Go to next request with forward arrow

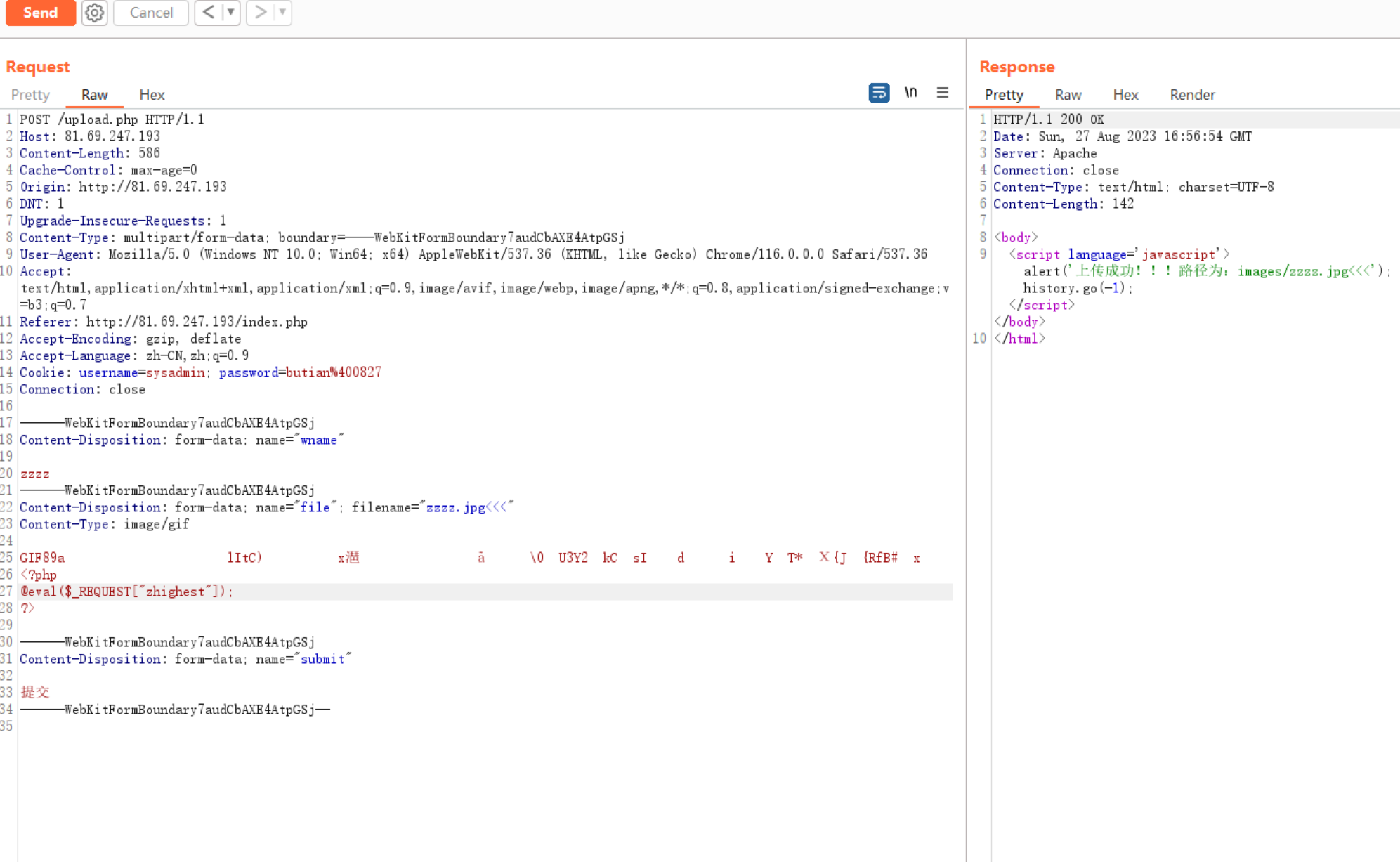(x=260, y=13)
